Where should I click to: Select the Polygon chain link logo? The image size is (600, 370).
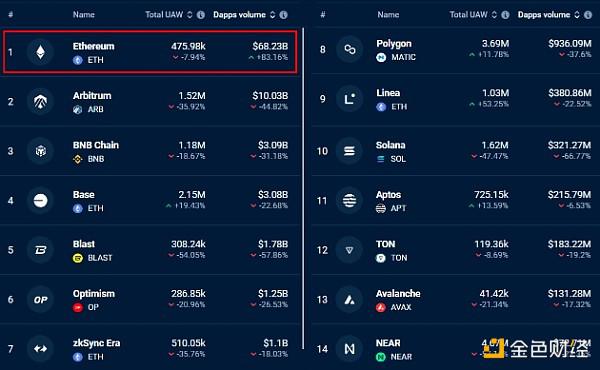point(349,49)
